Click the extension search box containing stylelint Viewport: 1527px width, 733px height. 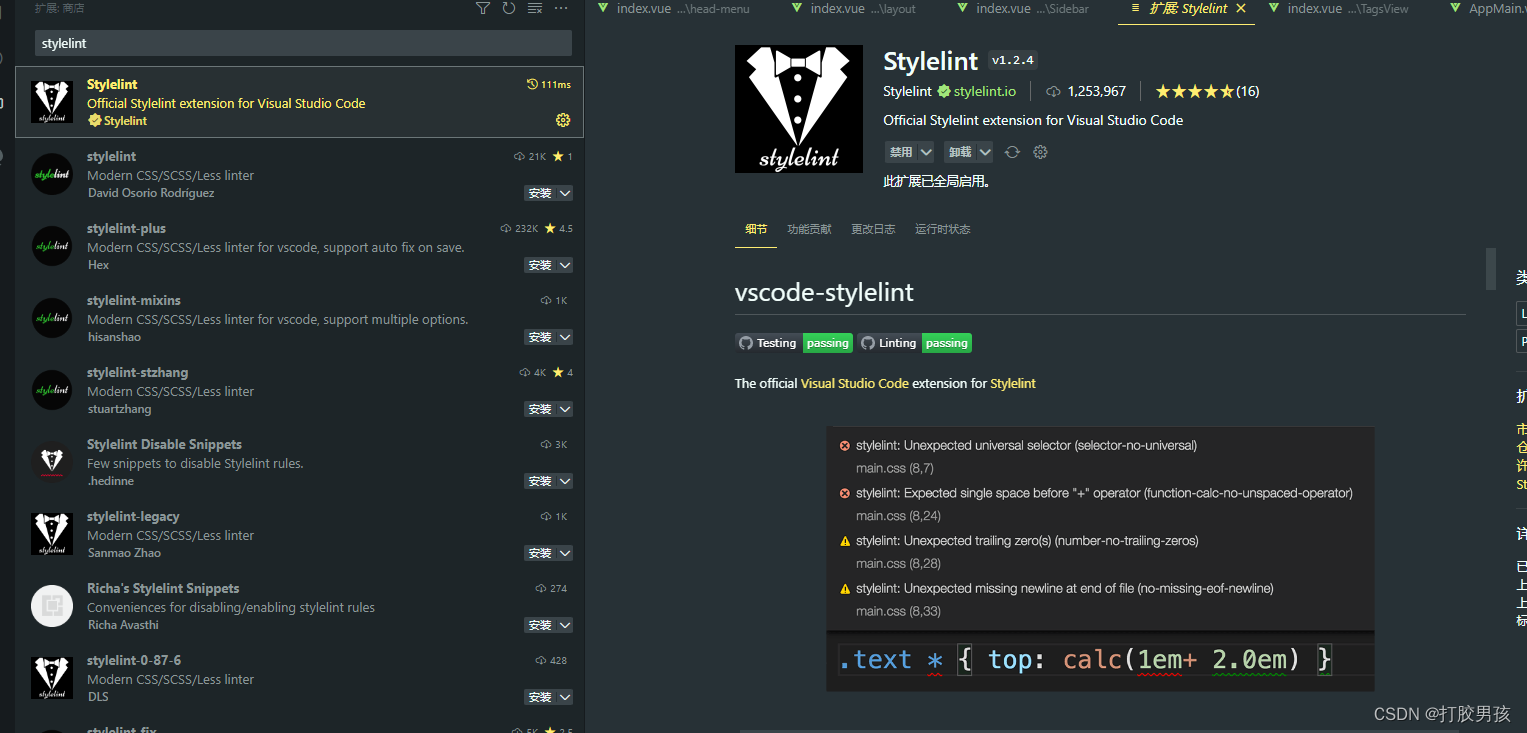[303, 43]
